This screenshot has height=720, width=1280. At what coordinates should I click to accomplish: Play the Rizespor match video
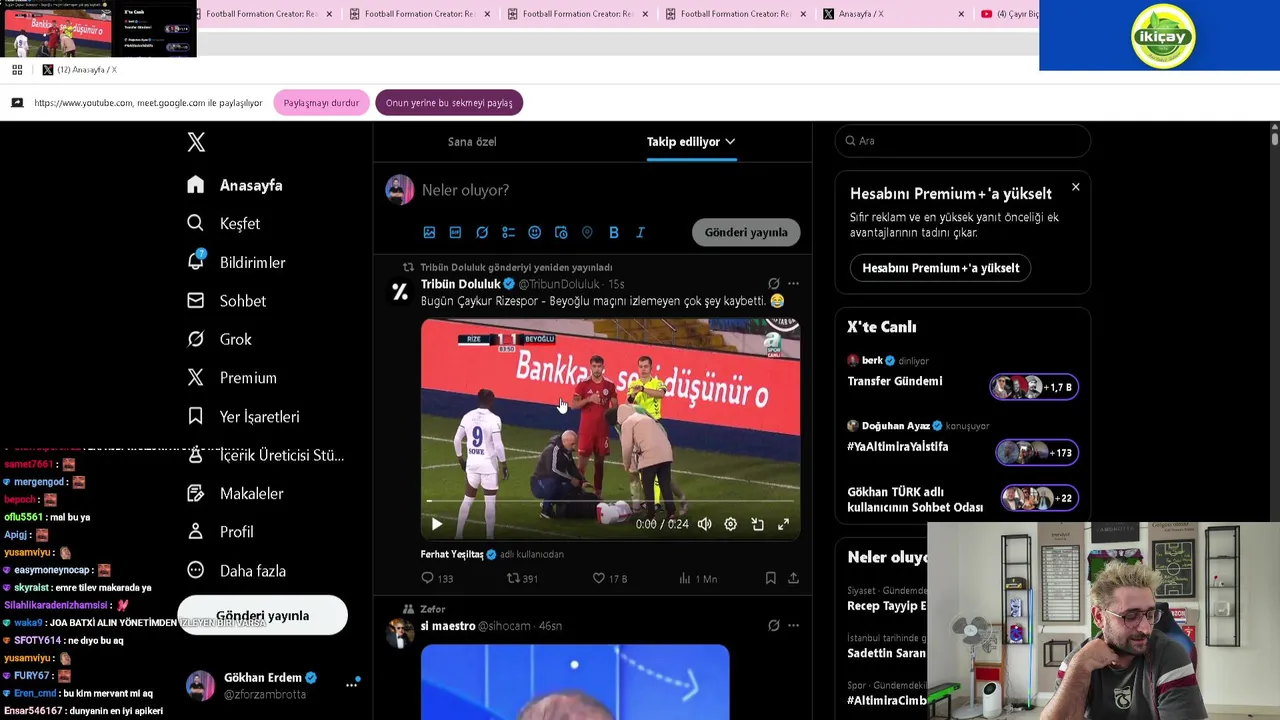437,524
